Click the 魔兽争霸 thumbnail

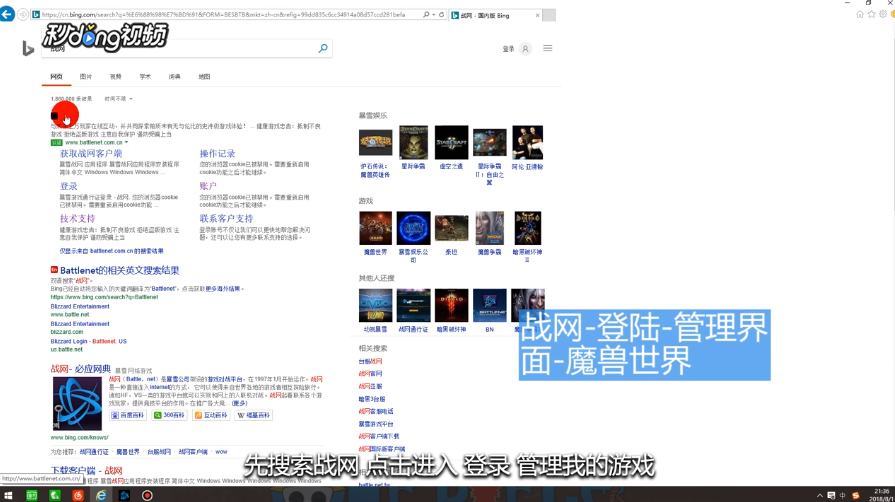coord(489,228)
